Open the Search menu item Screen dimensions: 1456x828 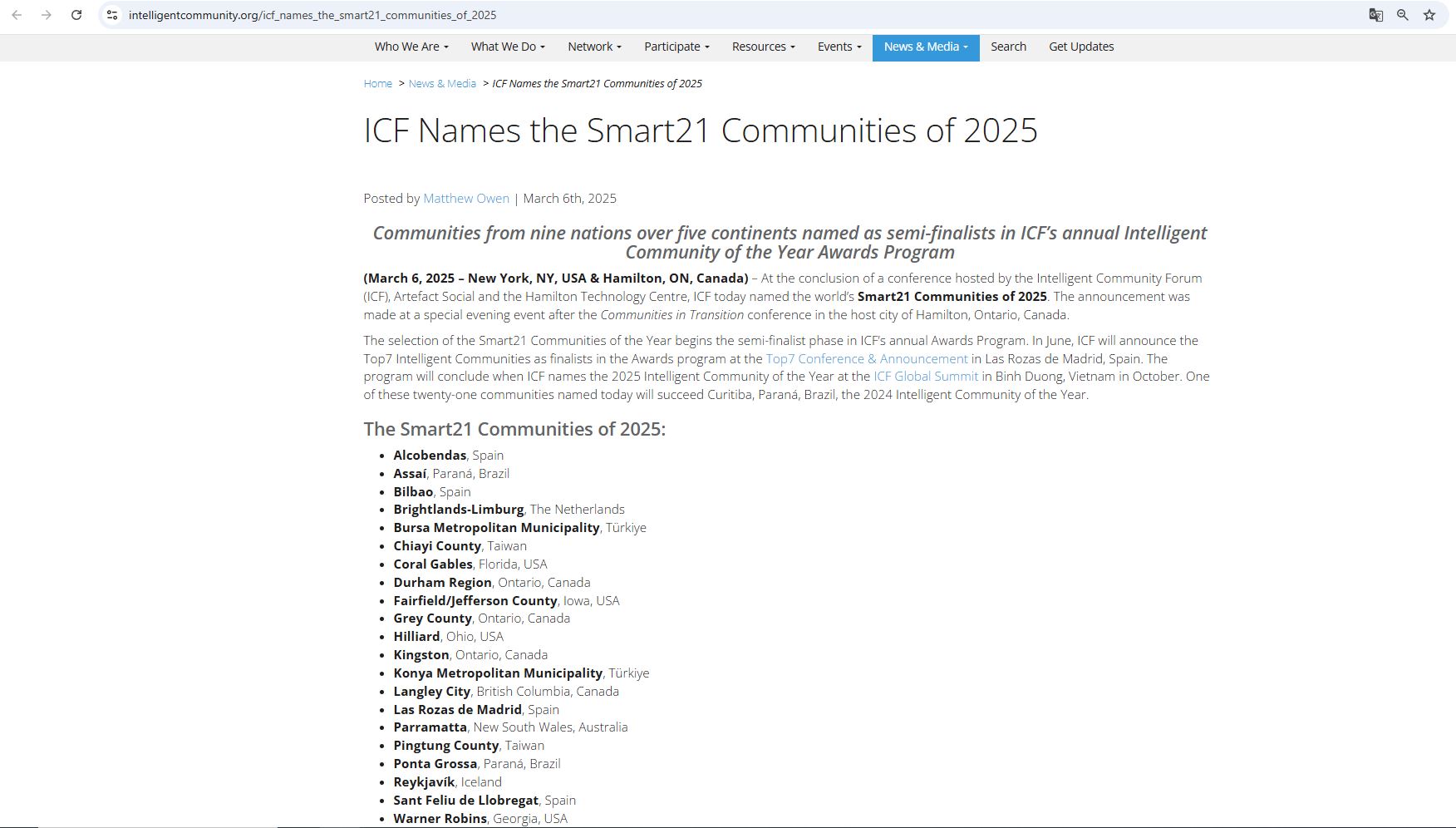pyautogui.click(x=1008, y=47)
